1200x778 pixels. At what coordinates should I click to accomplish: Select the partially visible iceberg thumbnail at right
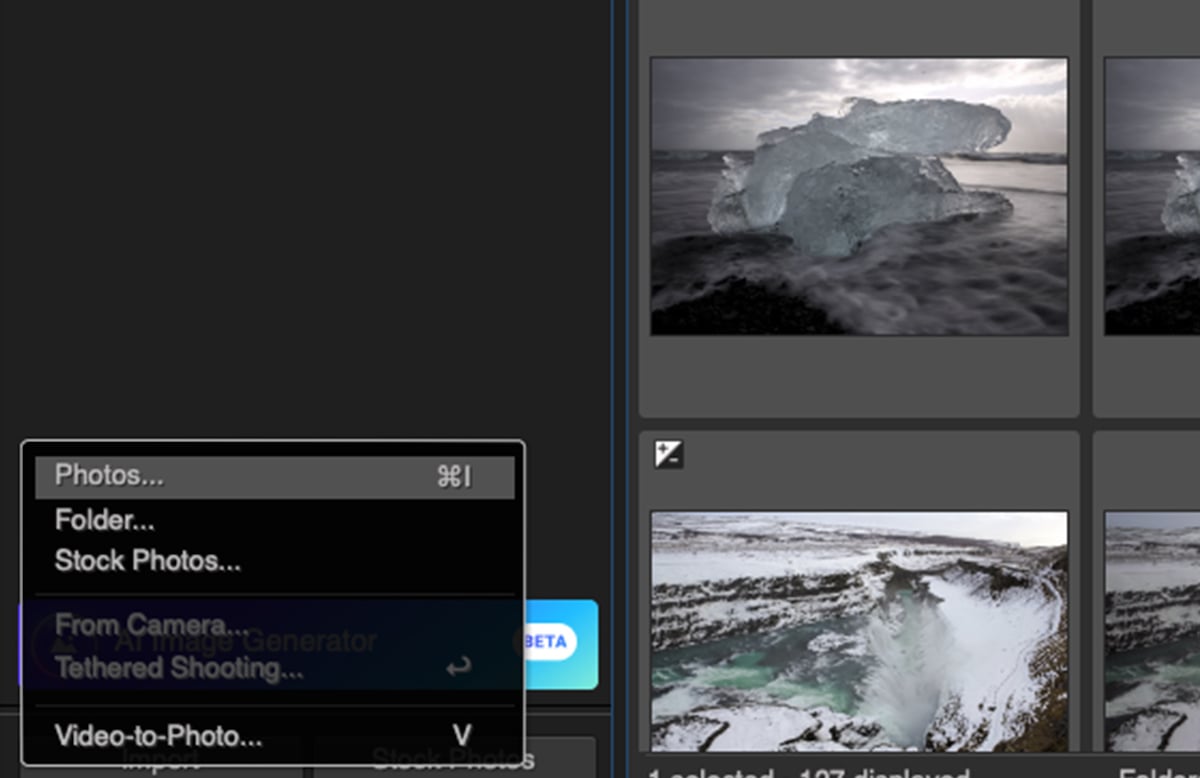coord(1151,196)
